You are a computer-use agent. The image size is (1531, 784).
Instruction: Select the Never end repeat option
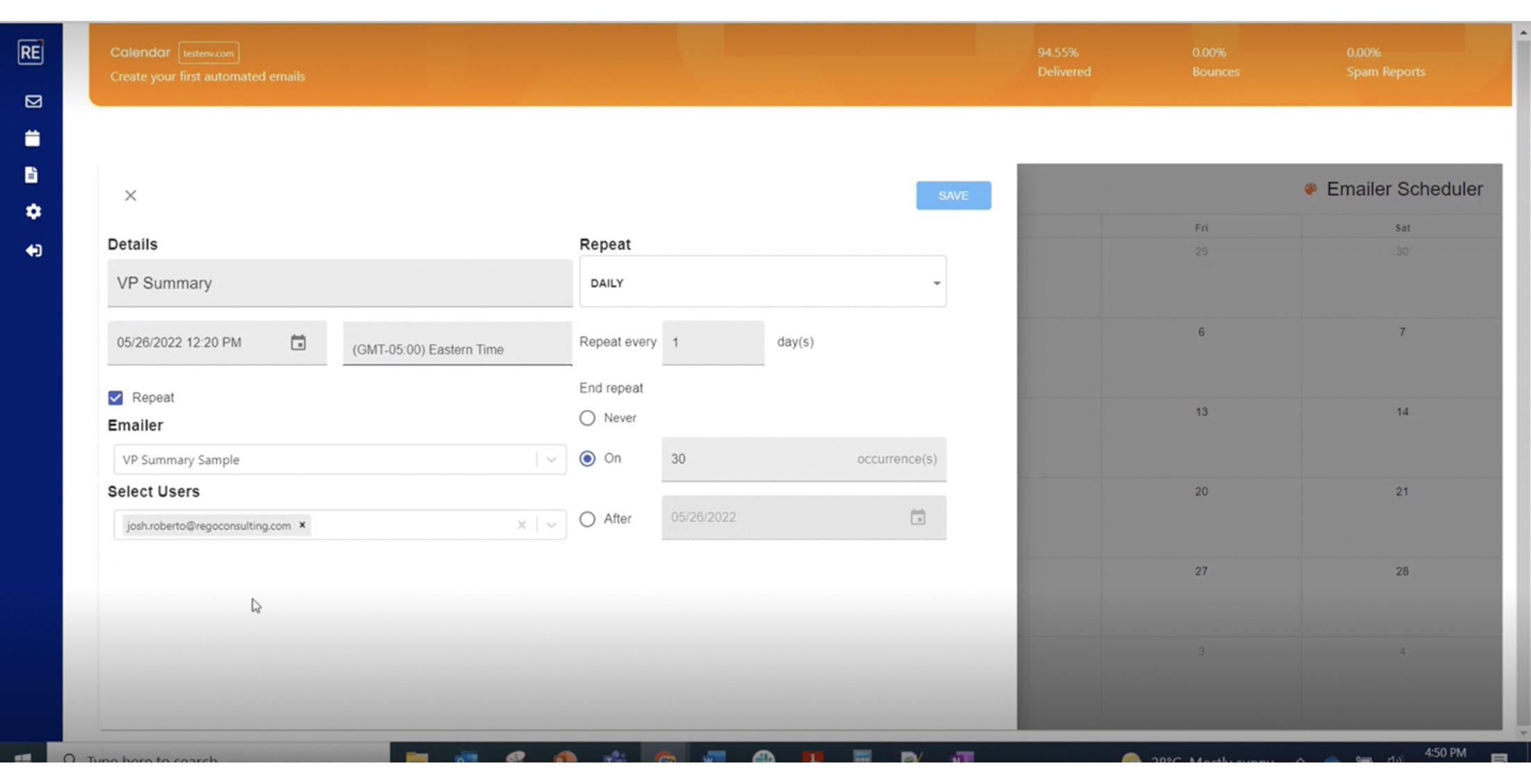pyautogui.click(x=587, y=418)
